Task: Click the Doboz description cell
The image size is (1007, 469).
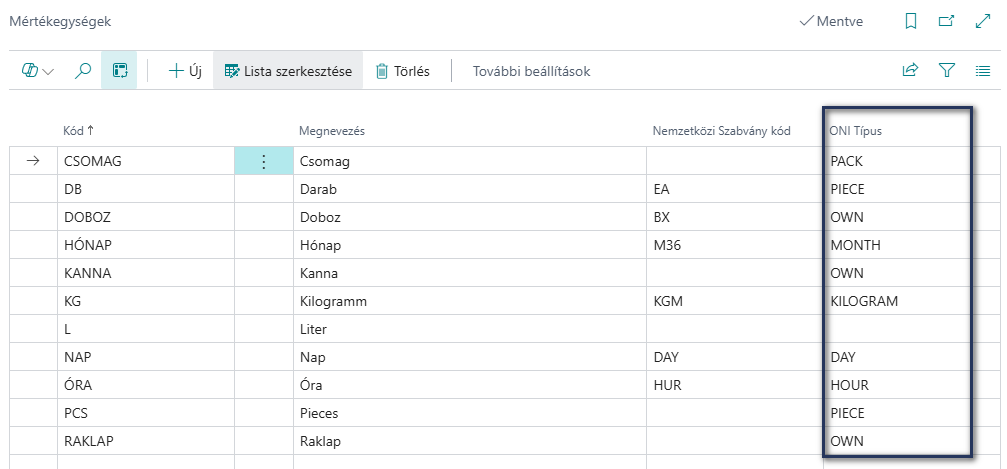Action: [470, 217]
